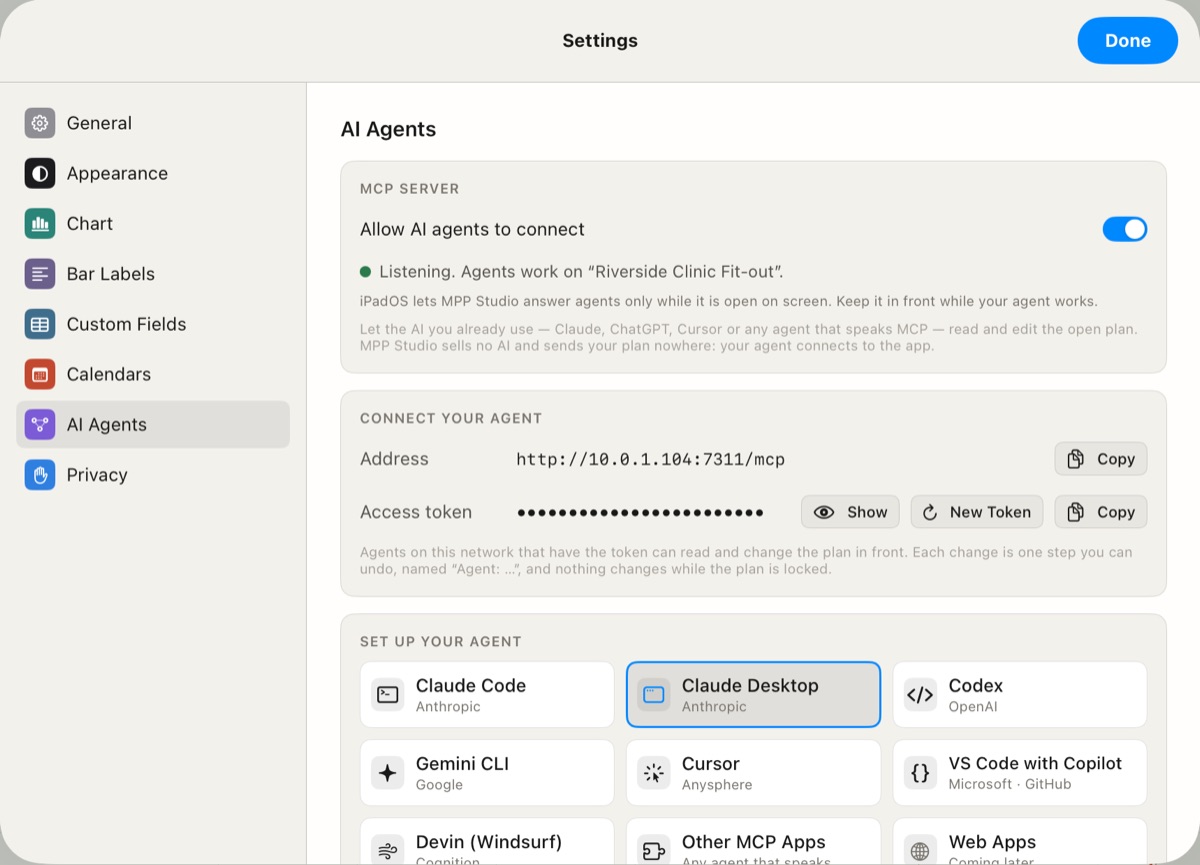Show the hidden access token
The image size is (1200, 865).
coord(850,512)
